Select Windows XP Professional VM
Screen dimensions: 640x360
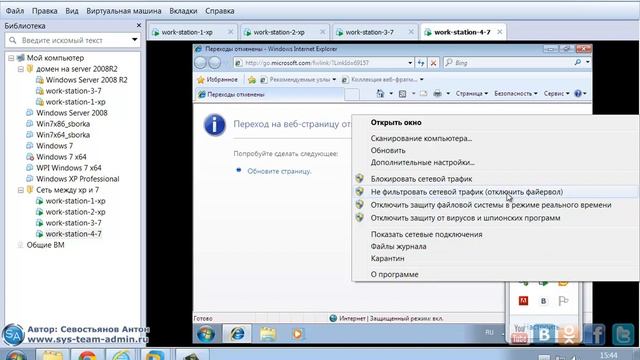(78, 179)
